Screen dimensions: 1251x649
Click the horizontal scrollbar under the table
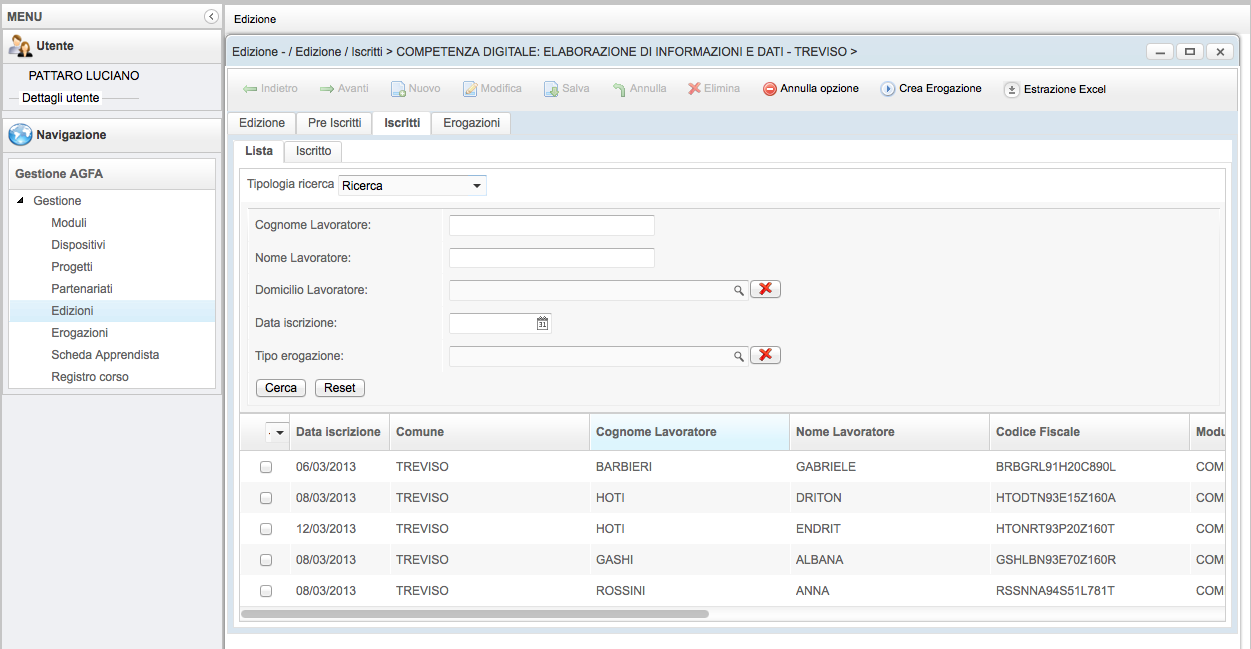coord(475,614)
